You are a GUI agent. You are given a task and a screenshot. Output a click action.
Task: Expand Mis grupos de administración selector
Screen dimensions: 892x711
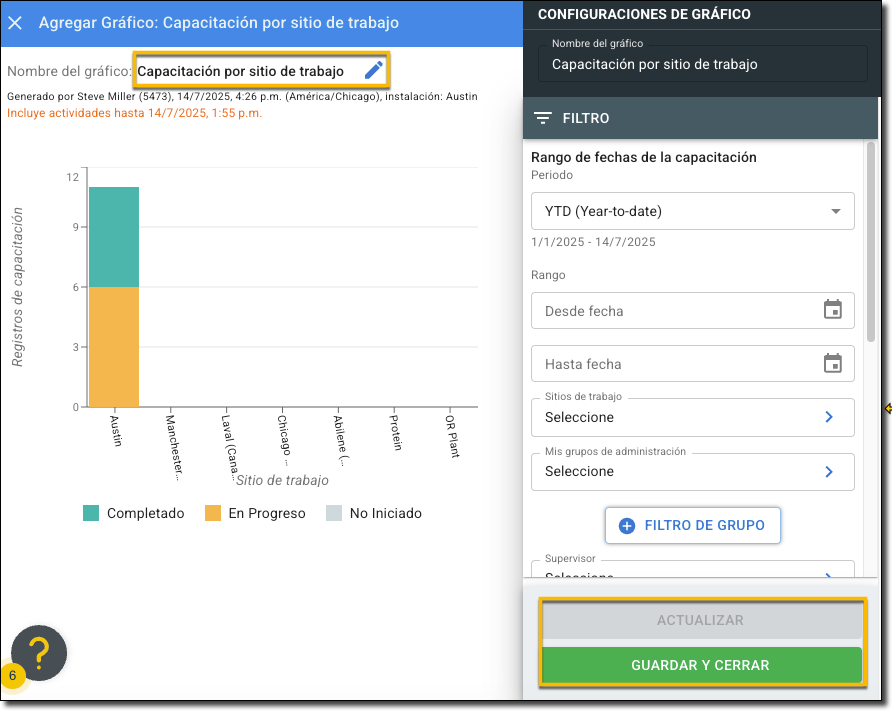[692, 471]
